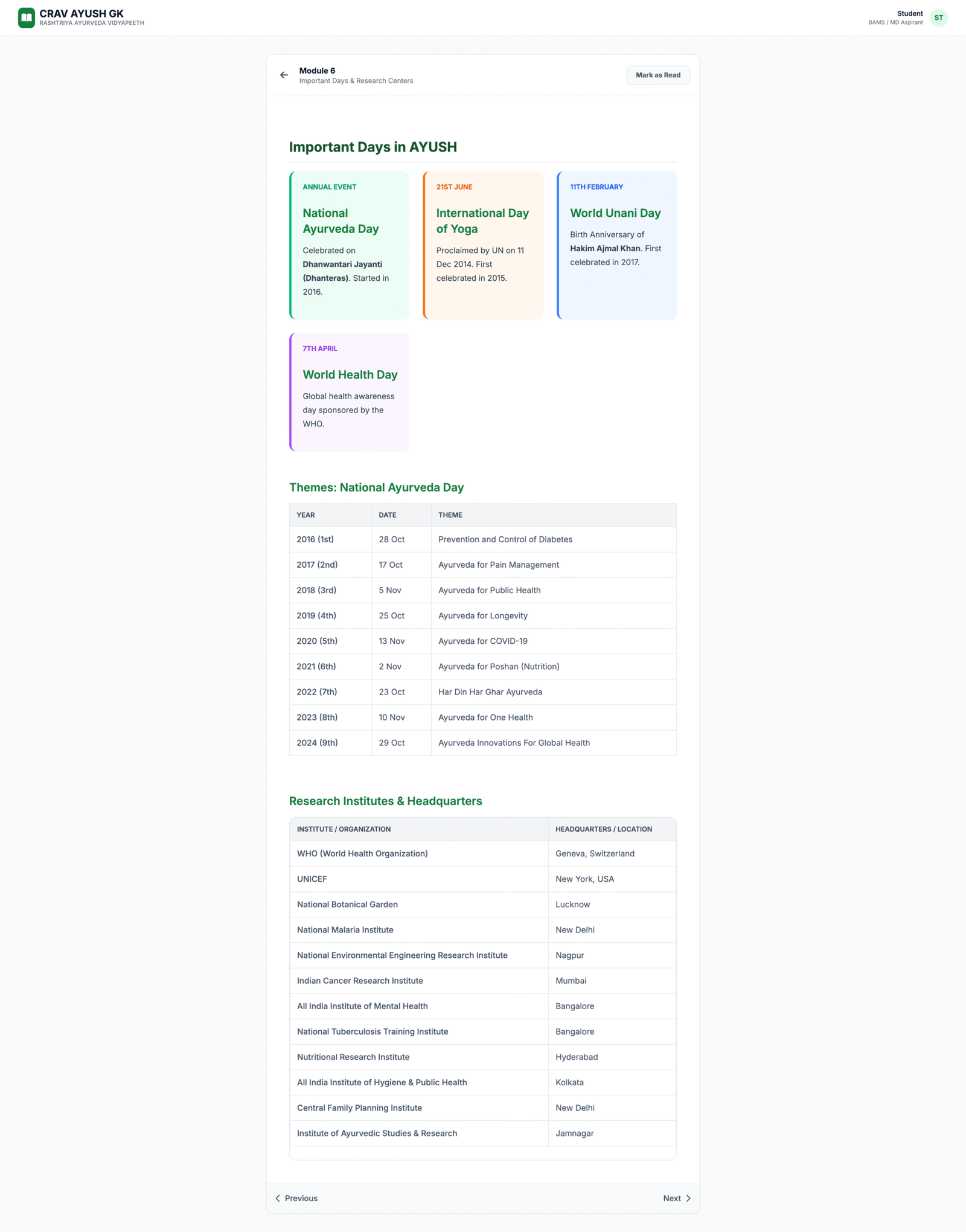Select the International Day of Yoga card
Screen dimensions: 966x1232
point(483,245)
